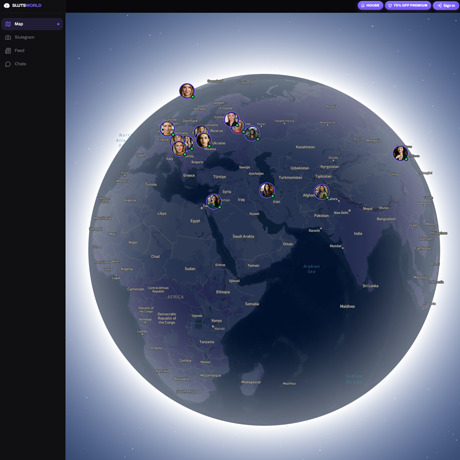Viewport: 460px width, 460px height.
Task: Click the Saudi Arabia label on globe
Action: (243, 236)
